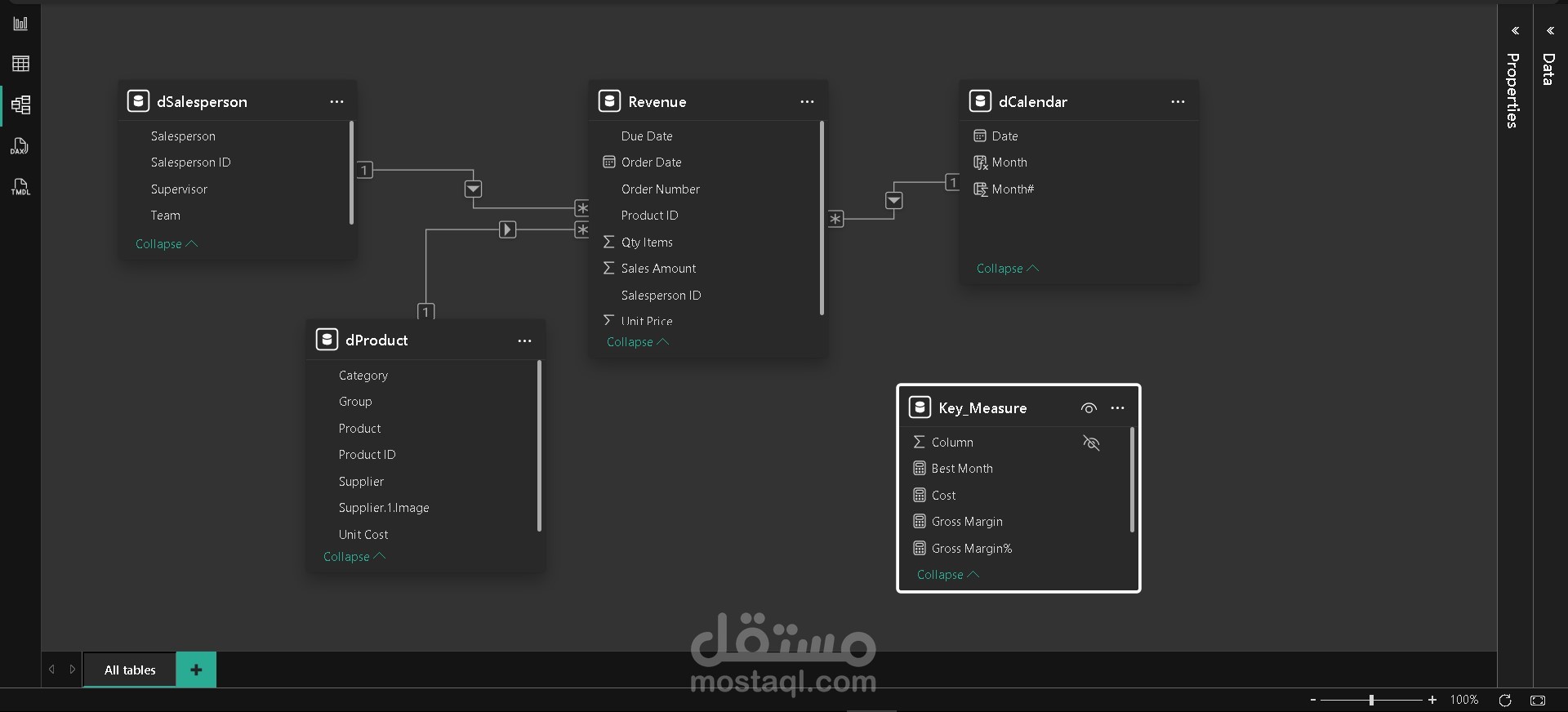Click hierarchy icon beside Month#
Image resolution: width=1568 pixels, height=712 pixels.
pos(980,189)
